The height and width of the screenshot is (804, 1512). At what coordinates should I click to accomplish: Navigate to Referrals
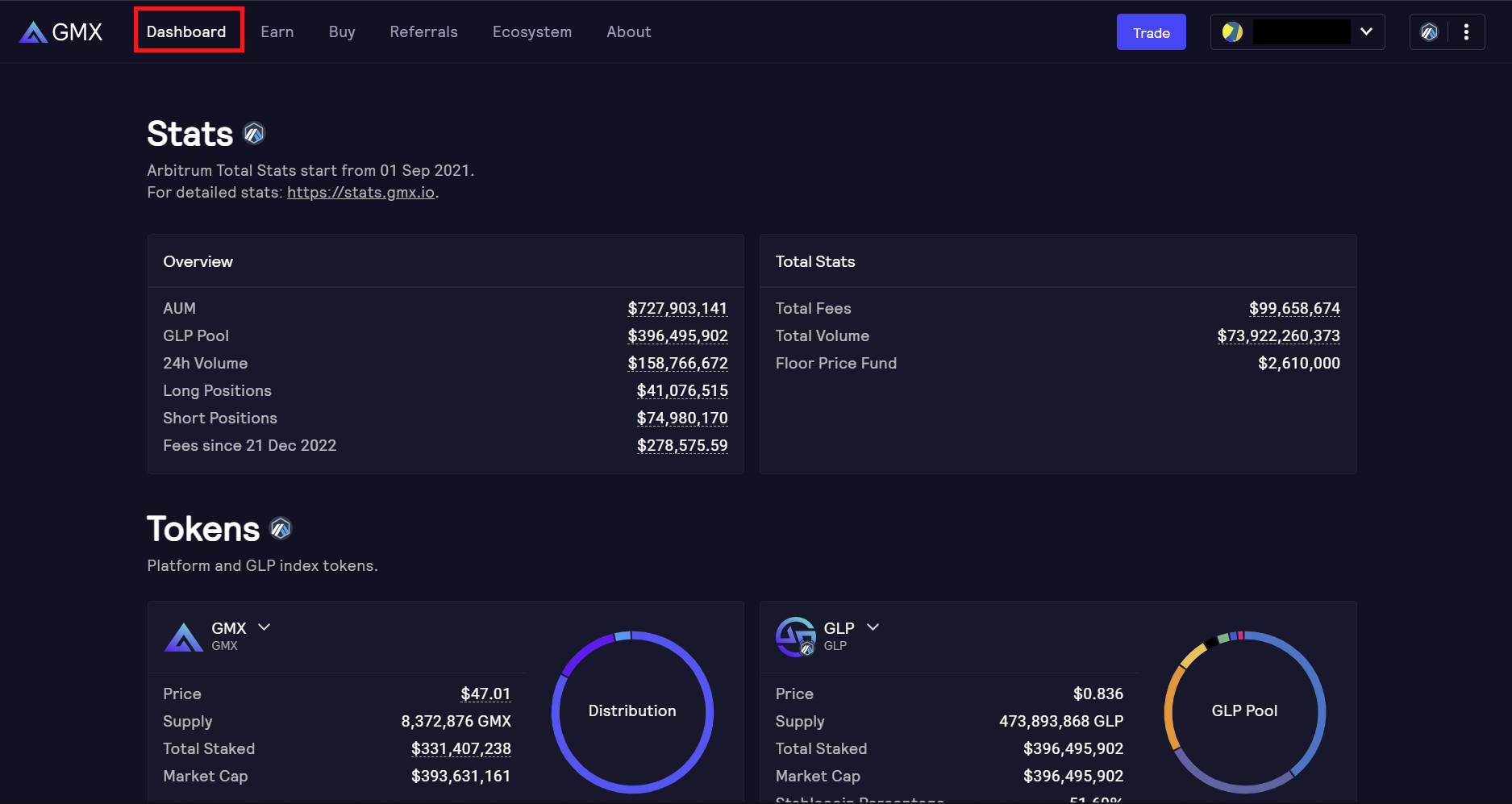click(x=423, y=31)
